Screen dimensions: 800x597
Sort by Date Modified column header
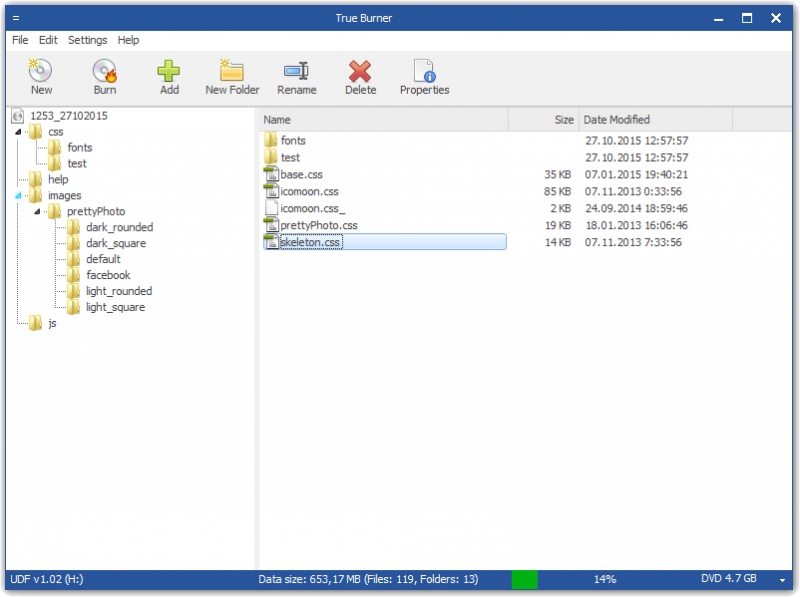point(656,120)
